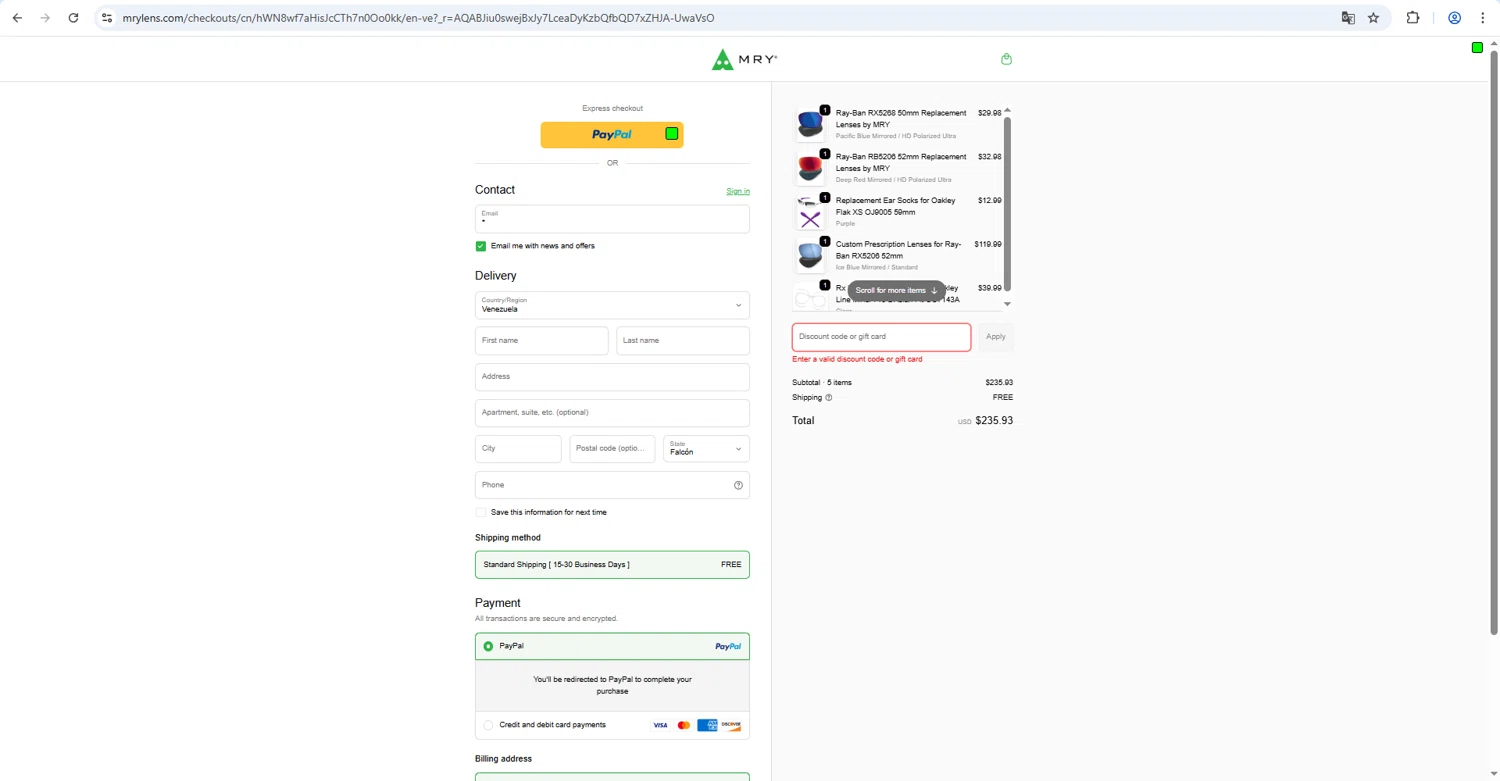Click the Custom Prescription Lenses thumbnail
Viewport: 1500px width, 781px height.
[x=810, y=256]
